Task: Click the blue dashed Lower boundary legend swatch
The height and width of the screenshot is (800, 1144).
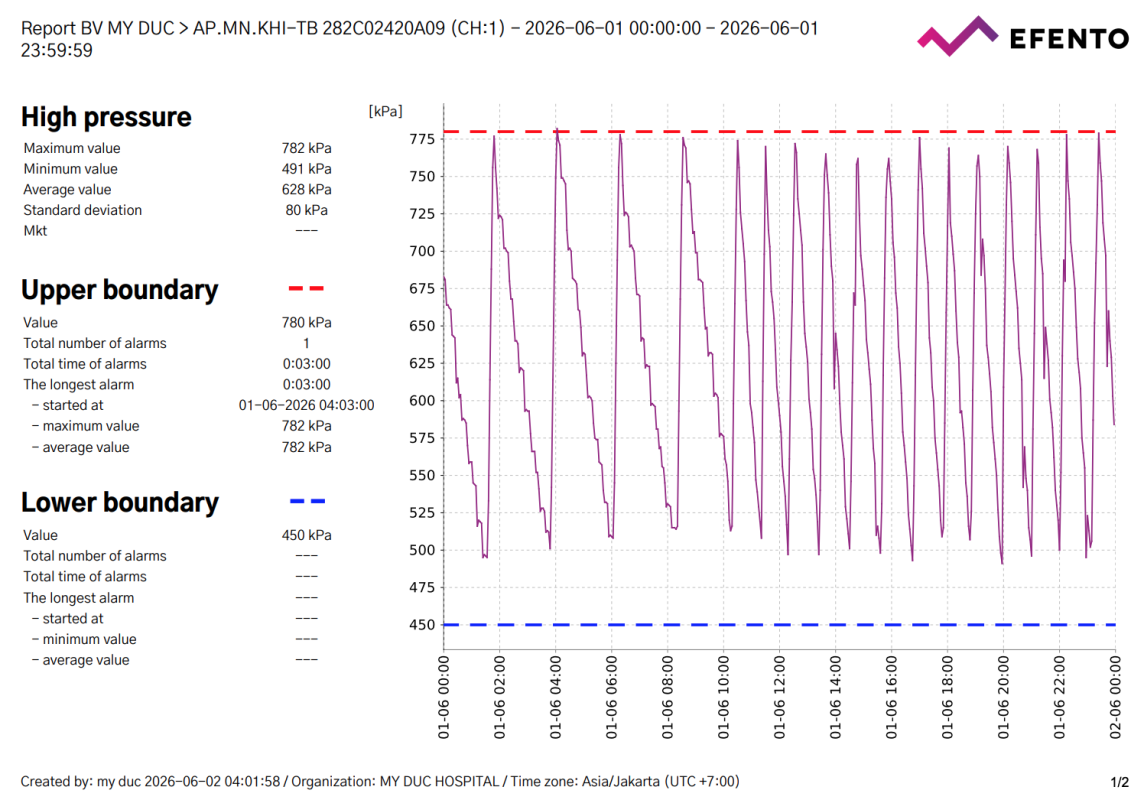Action: tap(307, 501)
